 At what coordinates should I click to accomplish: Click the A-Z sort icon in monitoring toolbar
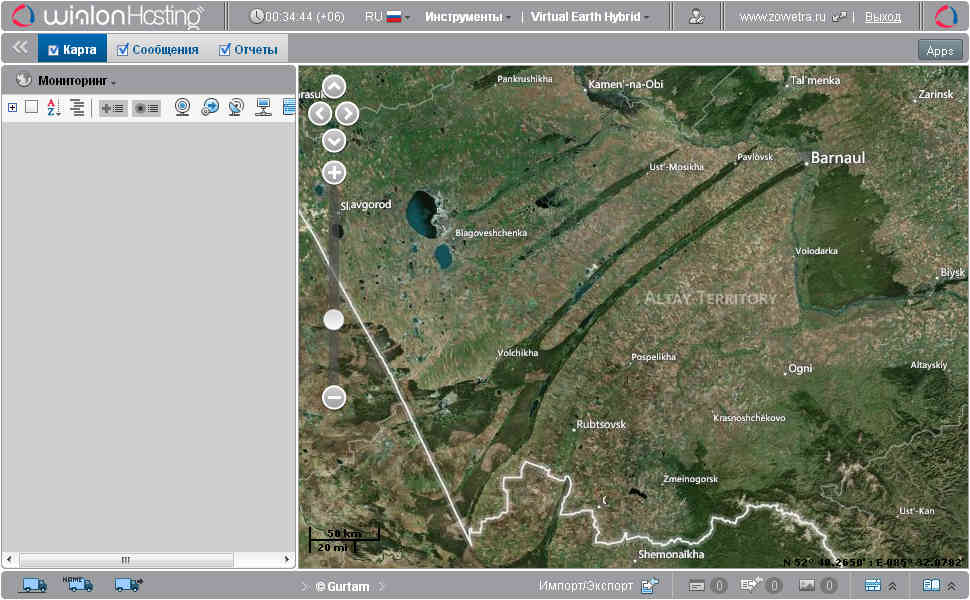pyautogui.click(x=54, y=108)
